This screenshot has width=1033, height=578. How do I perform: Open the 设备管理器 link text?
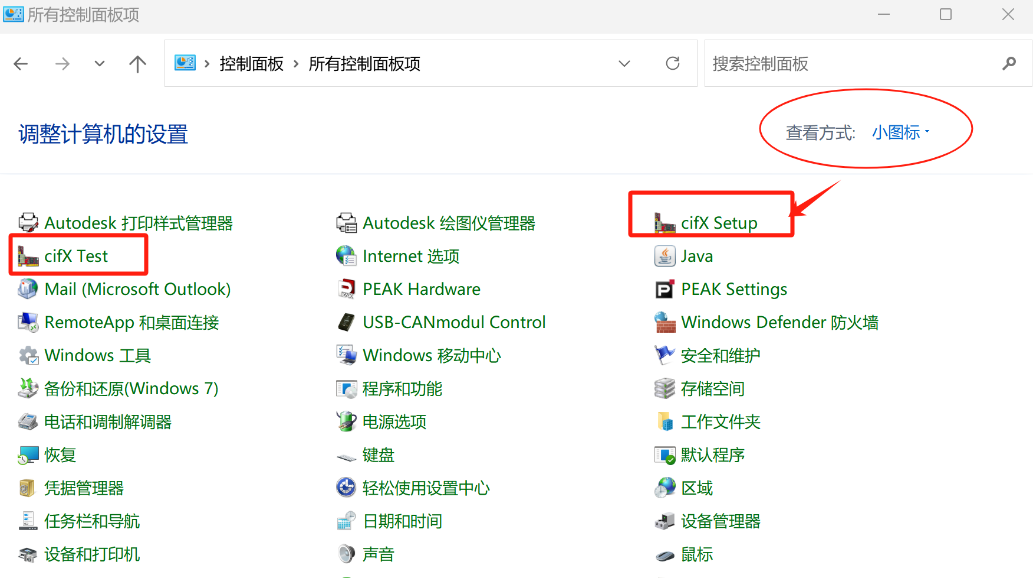click(x=721, y=521)
